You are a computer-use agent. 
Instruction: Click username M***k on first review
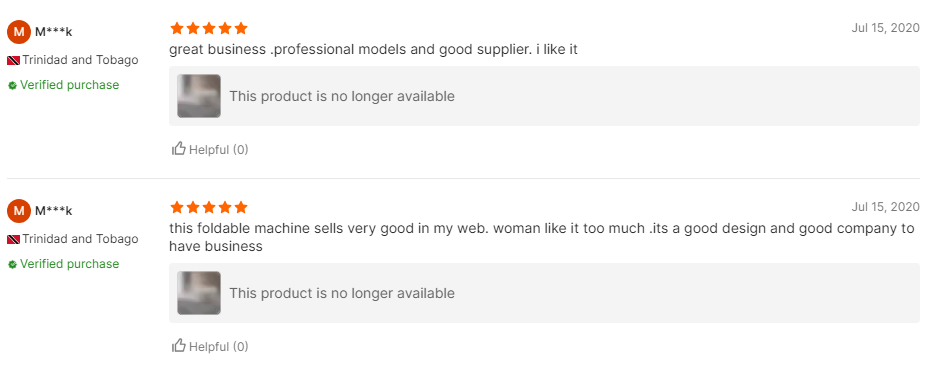click(x=53, y=32)
